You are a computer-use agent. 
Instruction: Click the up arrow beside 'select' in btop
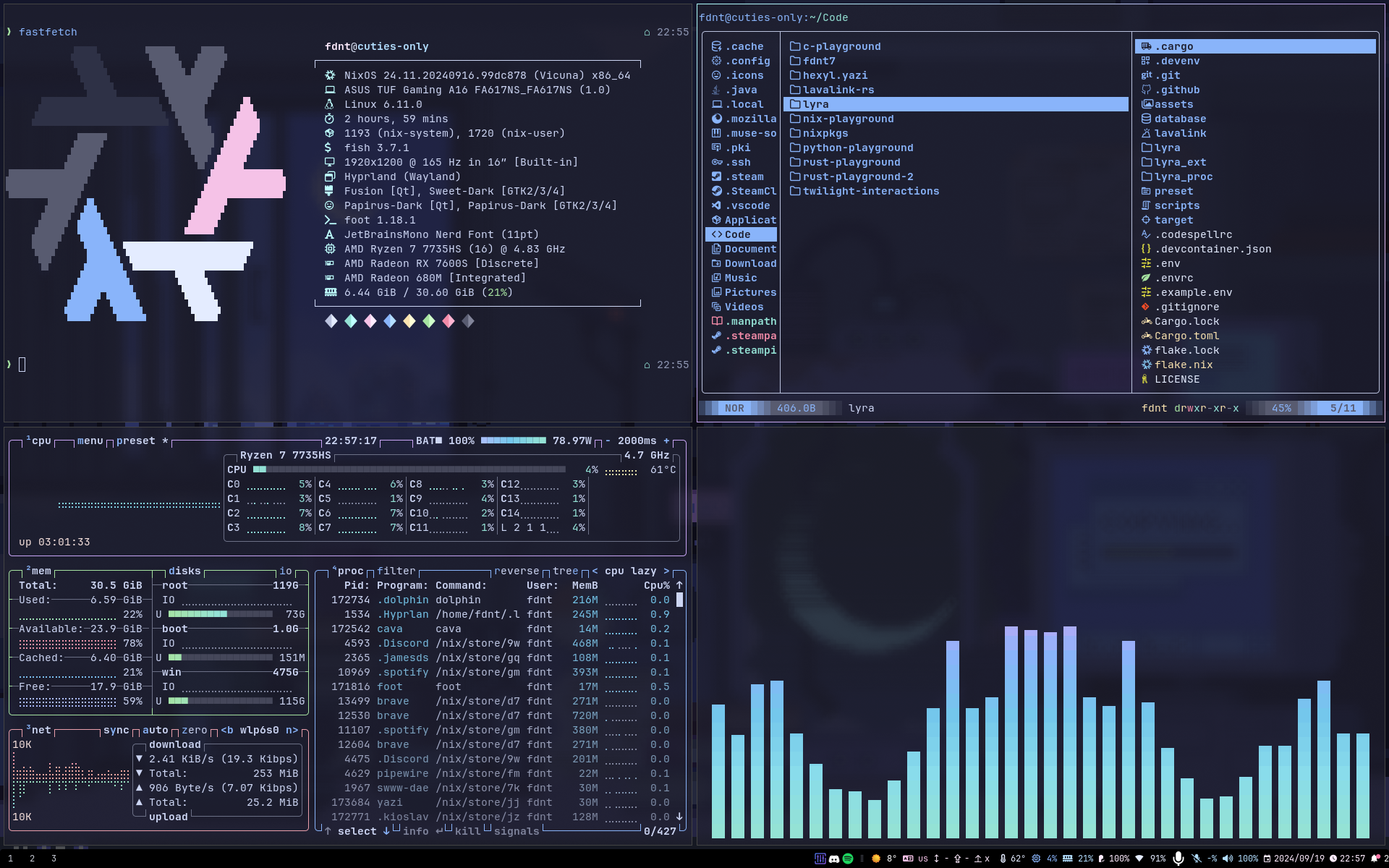(328, 831)
